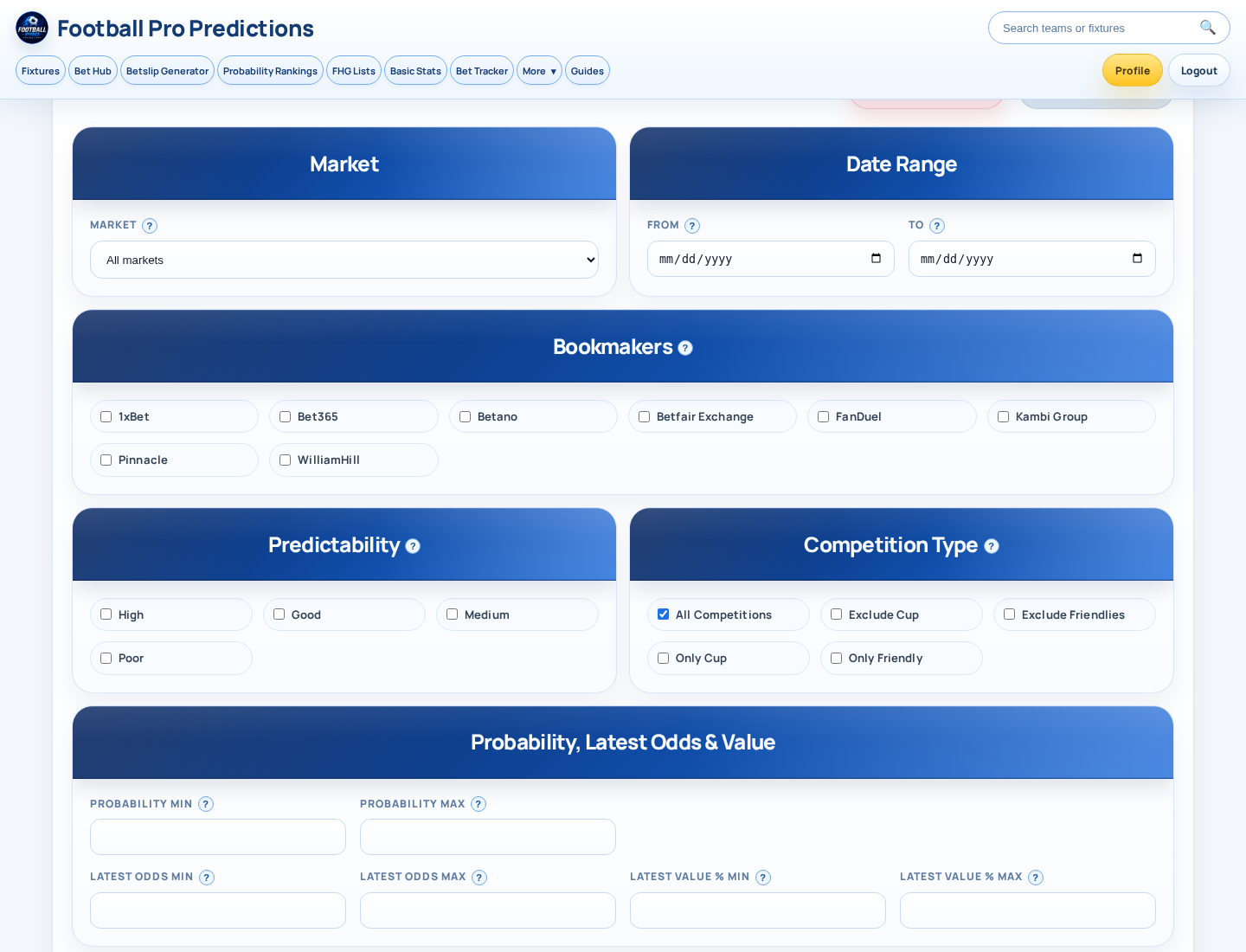Check the Pinnacle bookmaker checkbox
This screenshot has height=952, width=1246.
click(x=106, y=460)
